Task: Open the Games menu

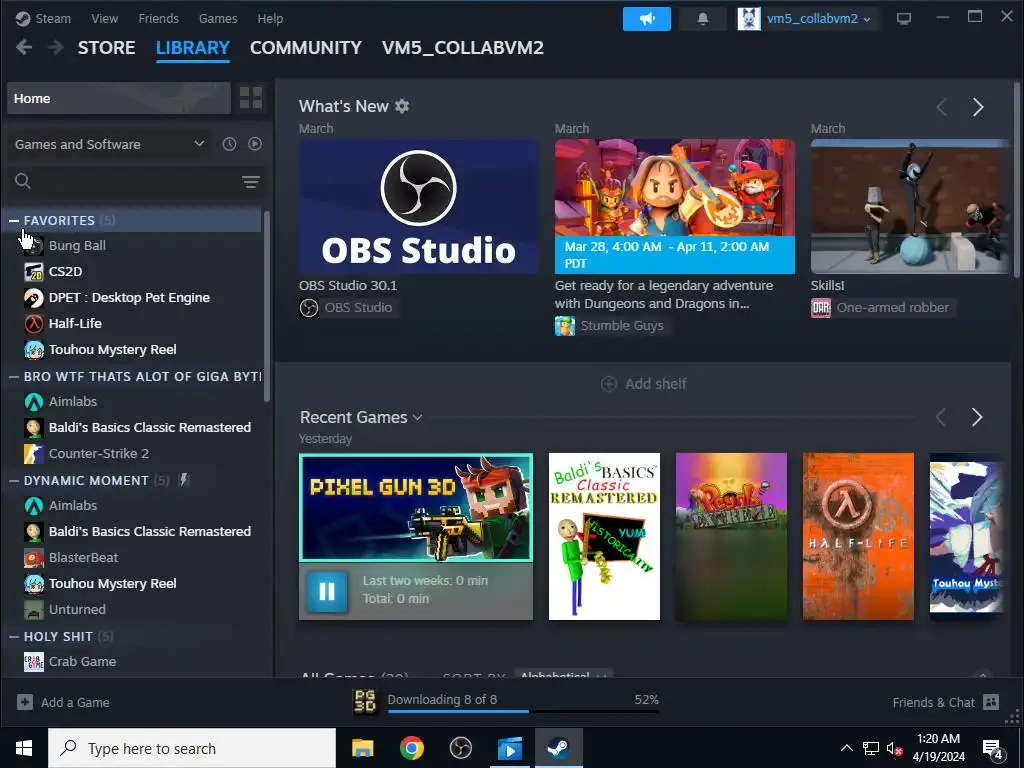Action: click(218, 18)
